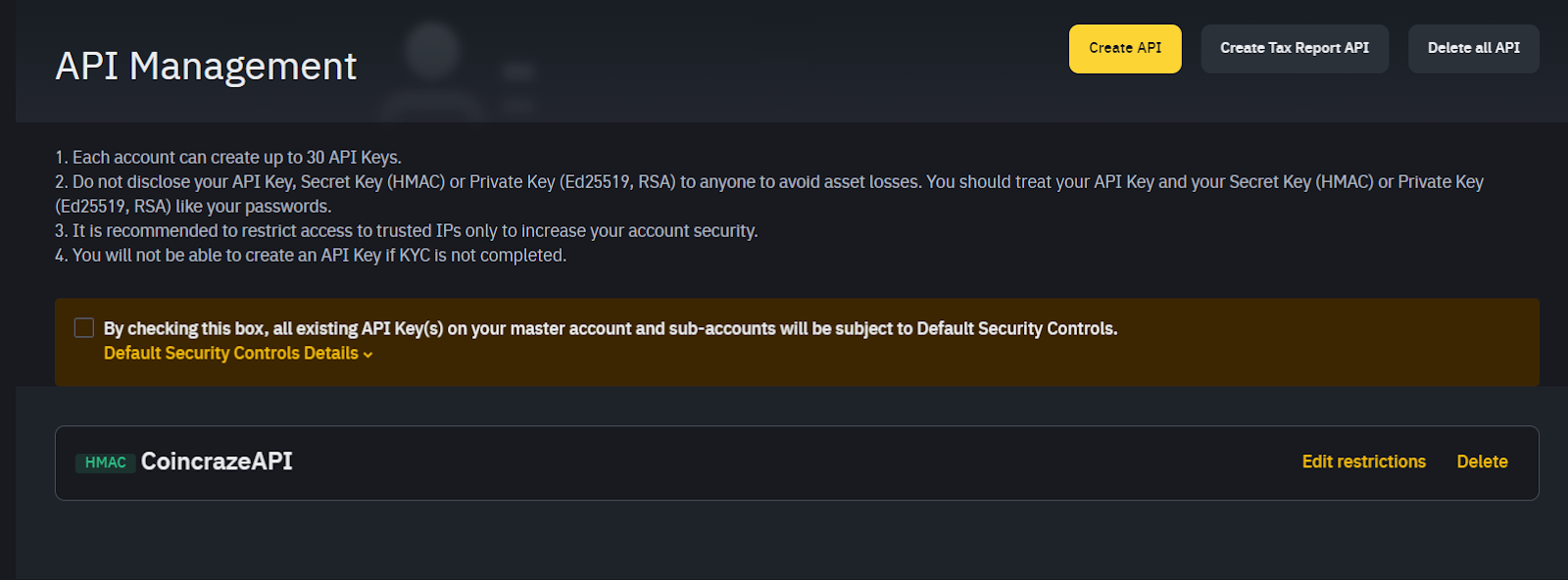
Task: Click the note about creating 30 API Keys
Action: point(228,157)
